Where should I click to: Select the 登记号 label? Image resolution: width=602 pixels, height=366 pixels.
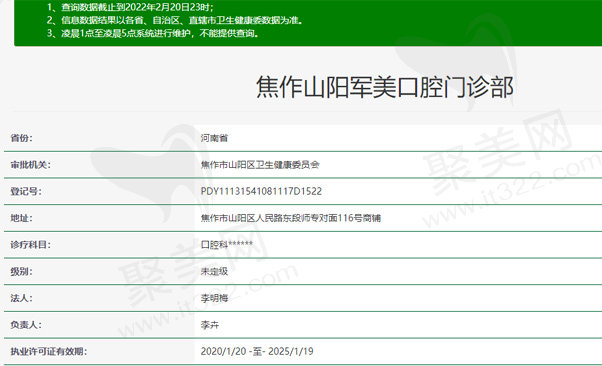coord(26,191)
